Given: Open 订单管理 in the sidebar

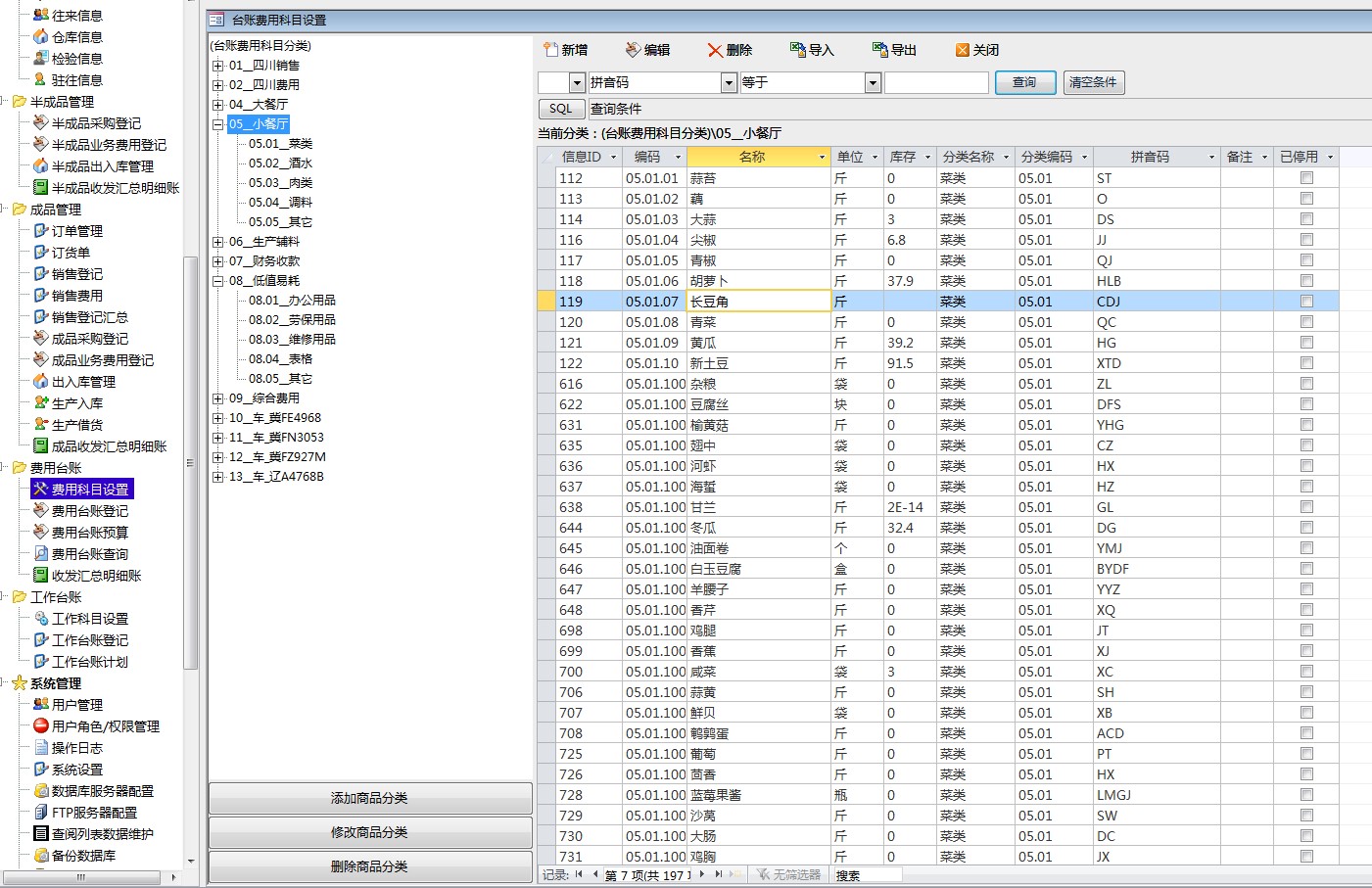Looking at the screenshot, I should [76, 231].
